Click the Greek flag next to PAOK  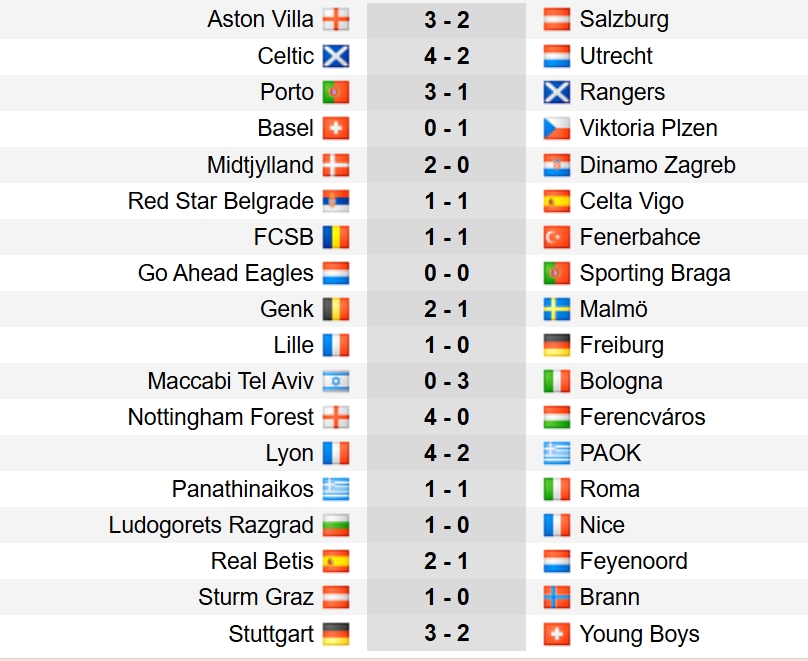(x=557, y=453)
